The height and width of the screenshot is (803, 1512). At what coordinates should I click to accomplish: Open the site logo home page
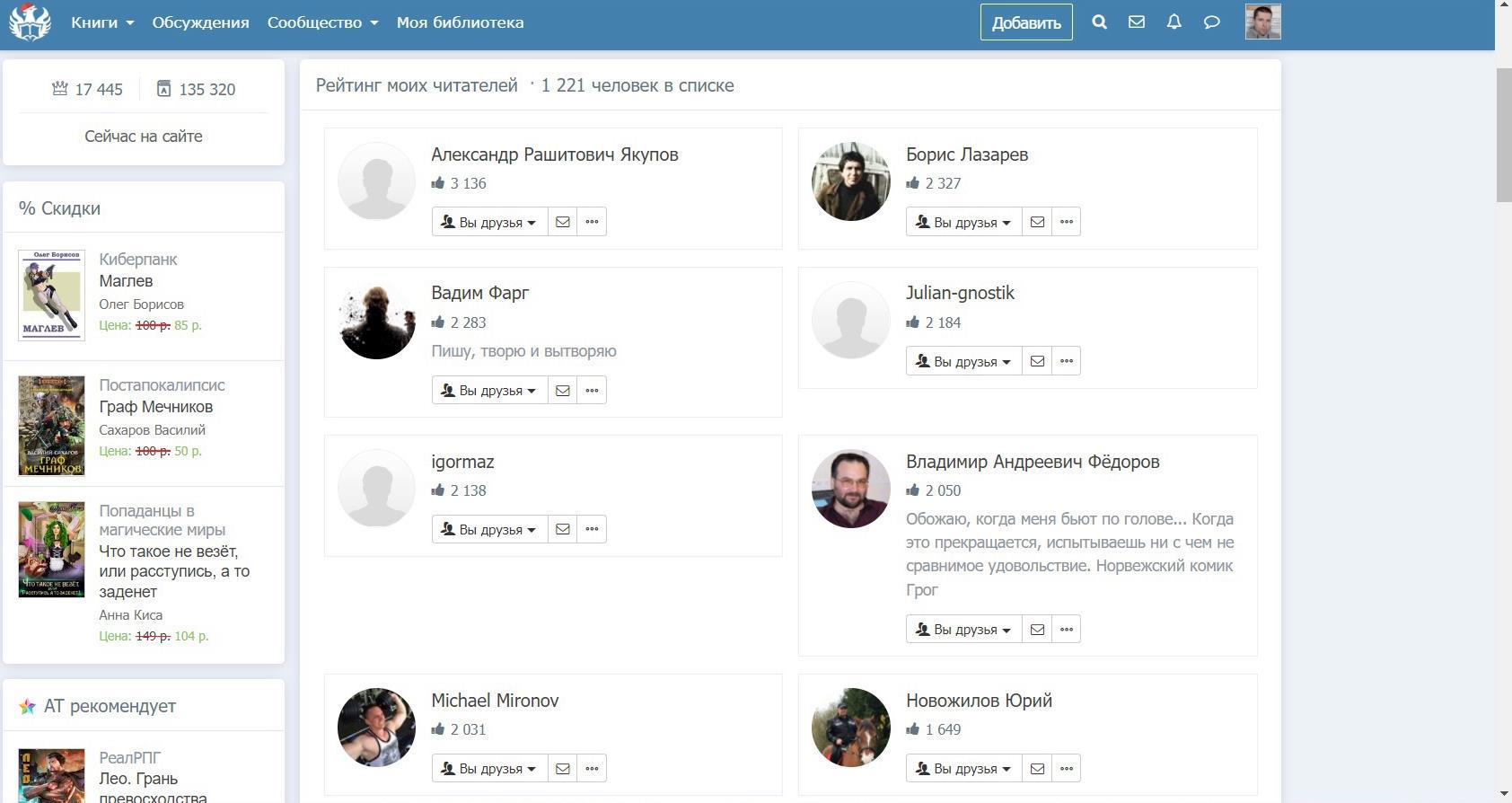[30, 22]
